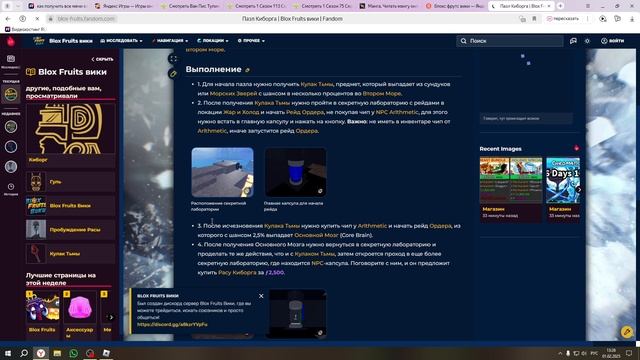The height and width of the screenshot is (360, 640).
Task: Open the Гуль sidebar page
Action: 71,182
